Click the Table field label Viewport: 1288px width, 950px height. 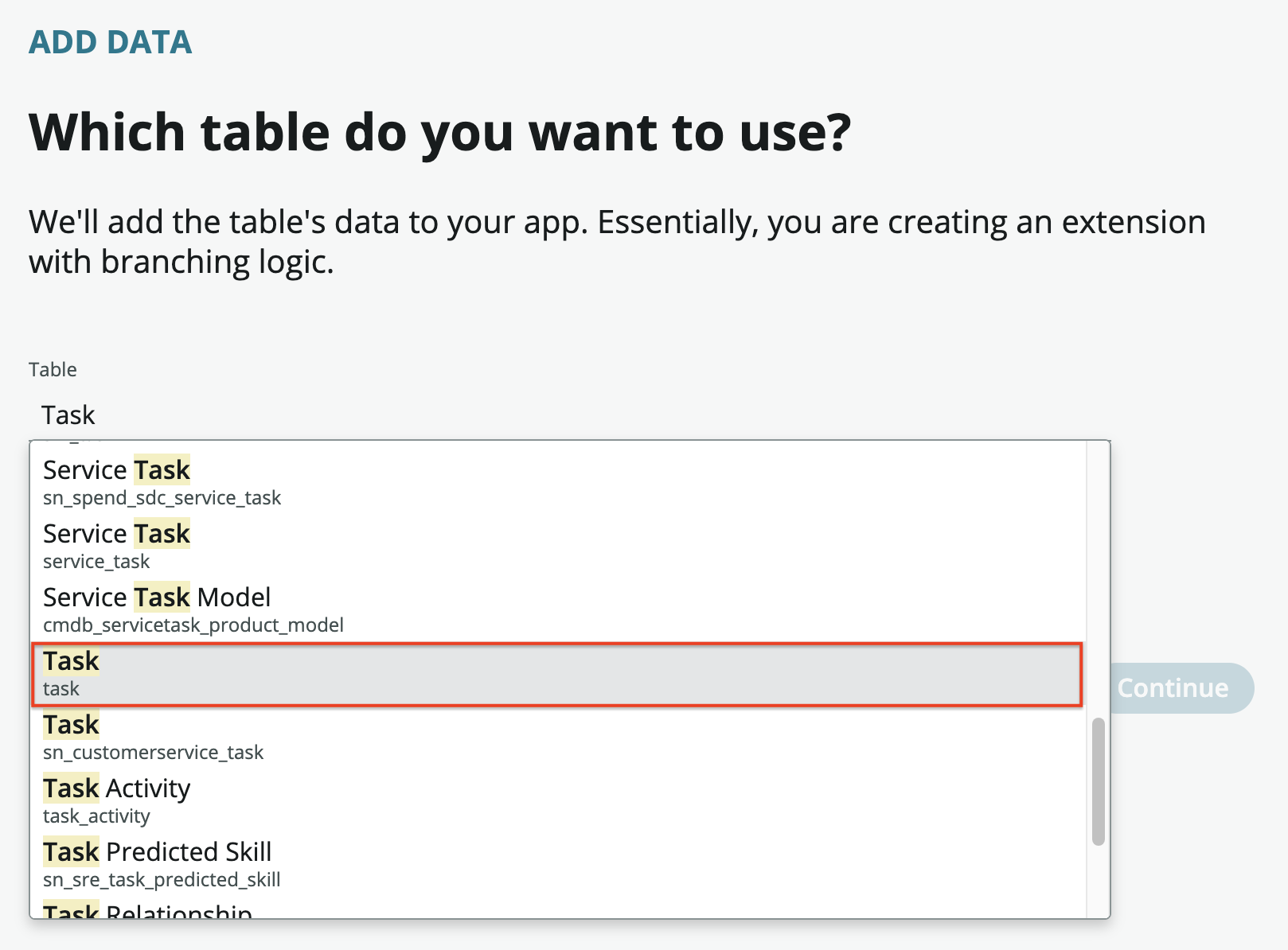tap(53, 369)
